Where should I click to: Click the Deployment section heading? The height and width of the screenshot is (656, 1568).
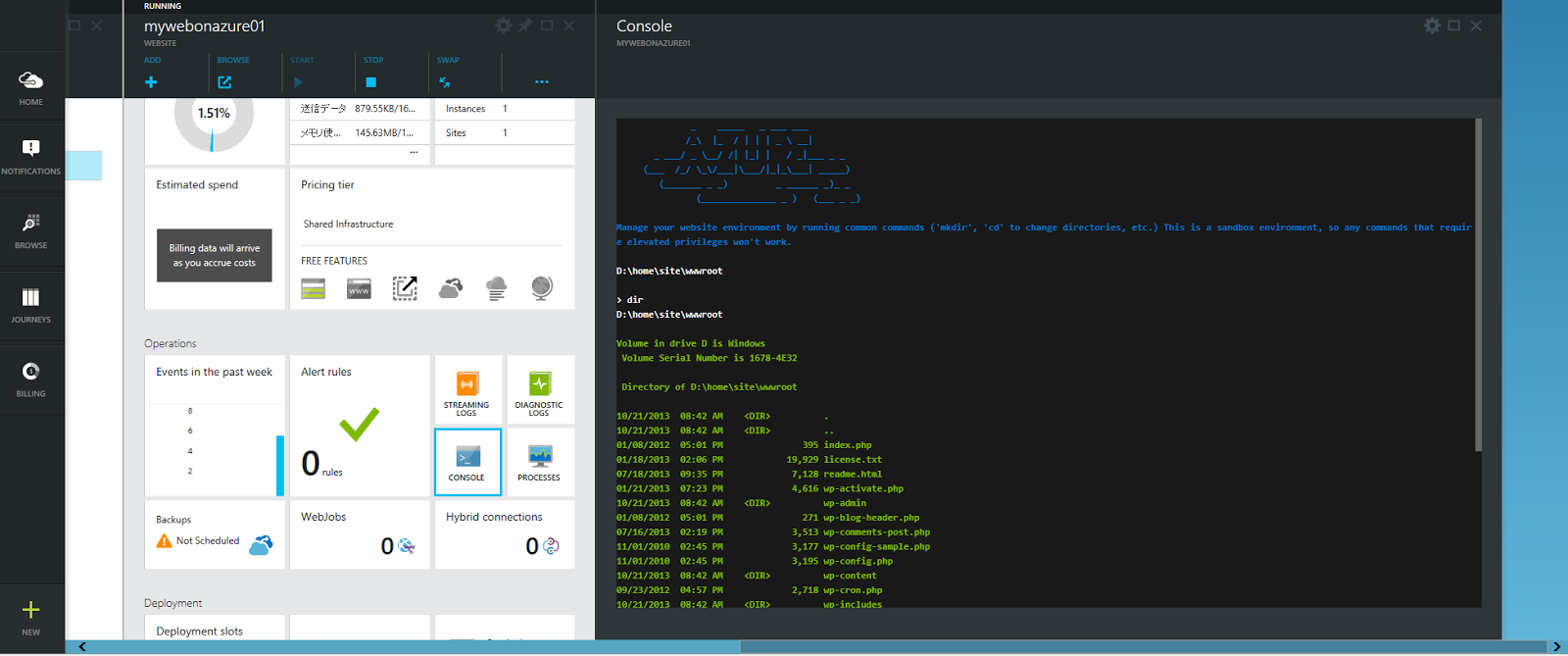[x=173, y=603]
